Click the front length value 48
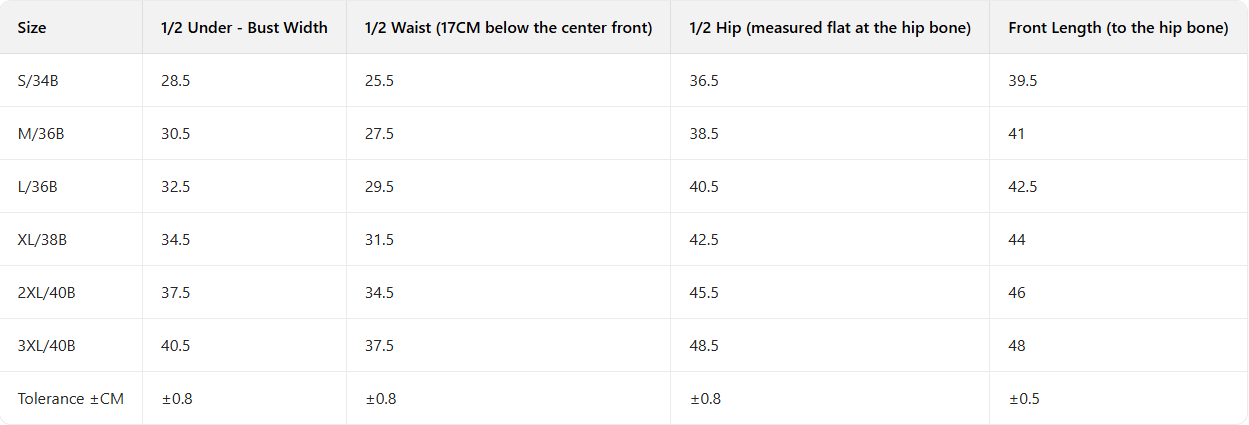The height and width of the screenshot is (425, 1249). pos(1017,346)
